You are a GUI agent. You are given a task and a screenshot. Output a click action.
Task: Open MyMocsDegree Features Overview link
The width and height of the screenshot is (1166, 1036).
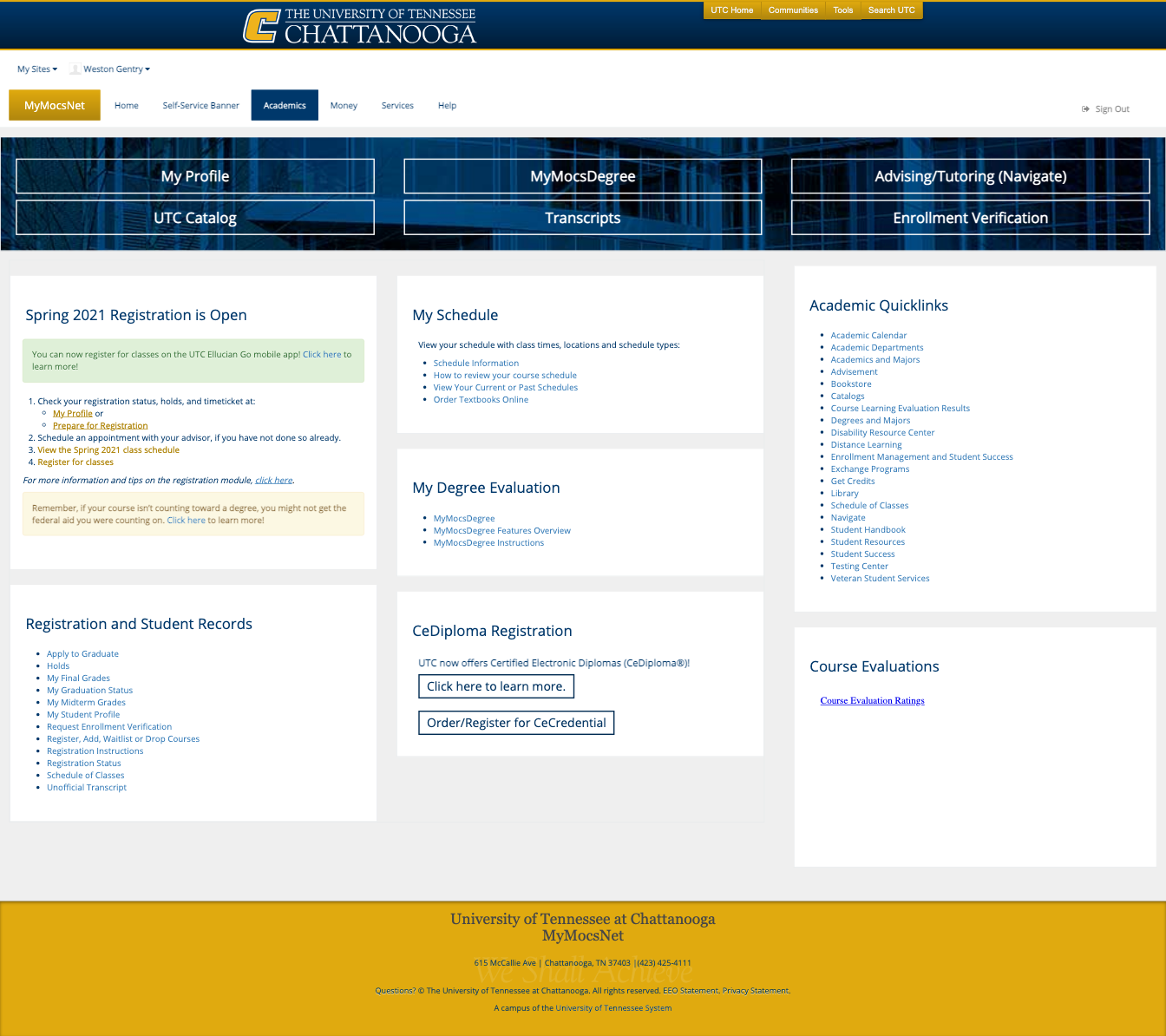tap(502, 531)
